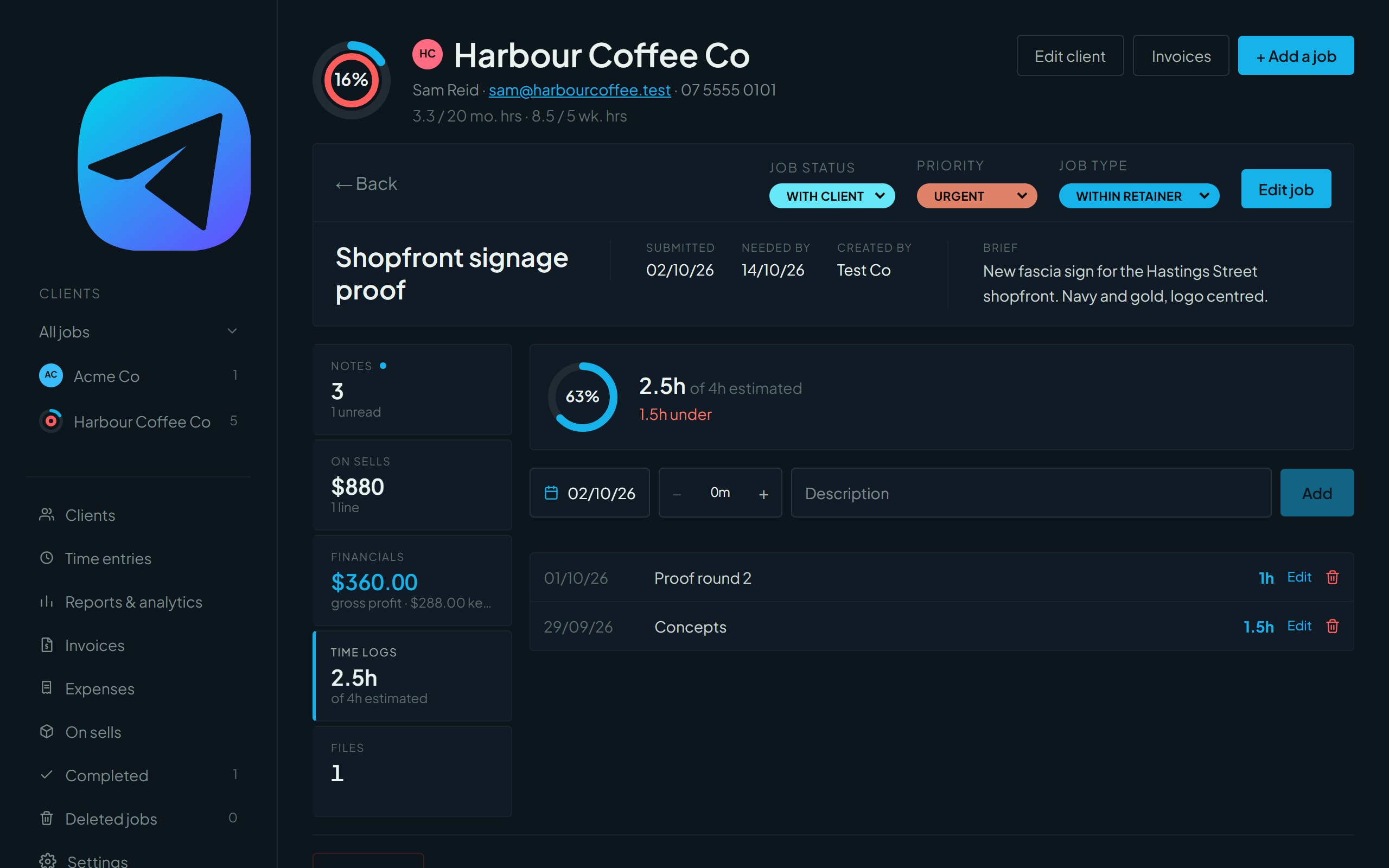Screen dimensions: 1389x868
Task: Click the Invoices document icon in sidebar
Action: point(47,644)
